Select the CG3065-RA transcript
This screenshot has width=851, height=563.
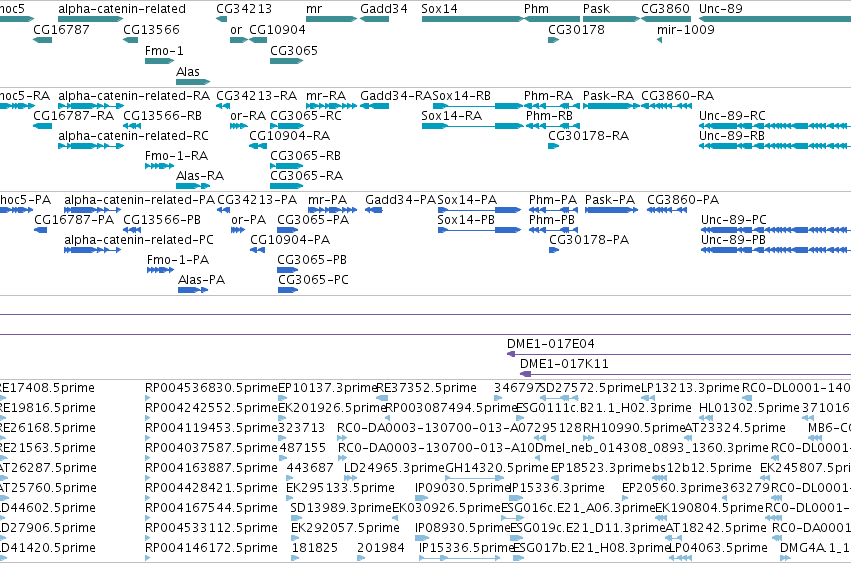pos(287,186)
